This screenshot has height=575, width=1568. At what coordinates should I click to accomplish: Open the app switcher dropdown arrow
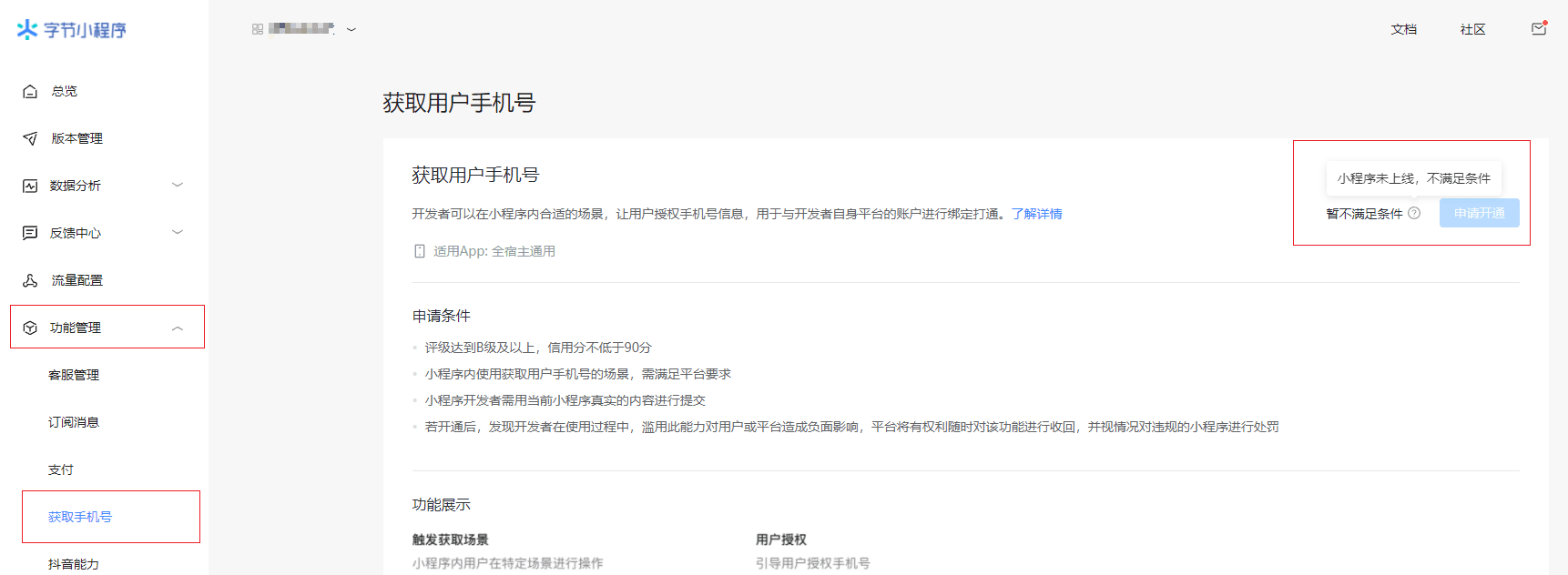click(x=351, y=29)
